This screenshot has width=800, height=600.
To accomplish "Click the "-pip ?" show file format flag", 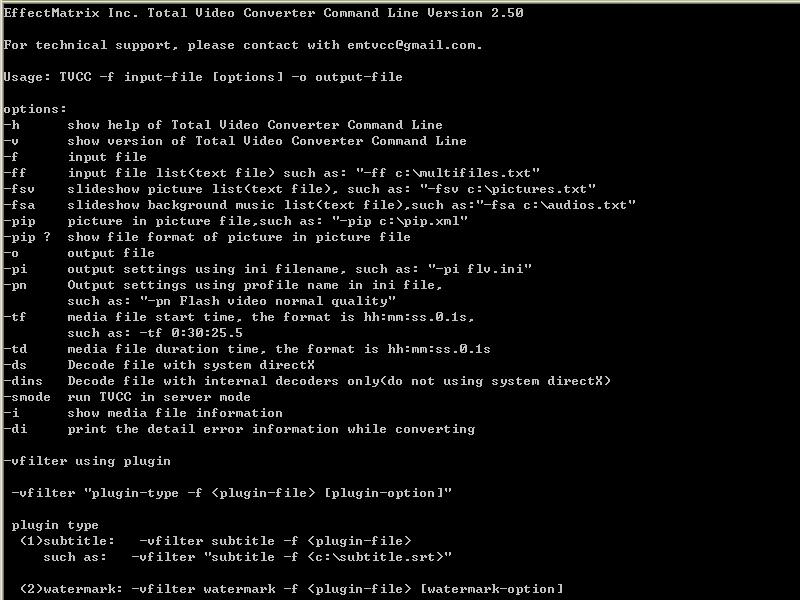I will click(28, 237).
